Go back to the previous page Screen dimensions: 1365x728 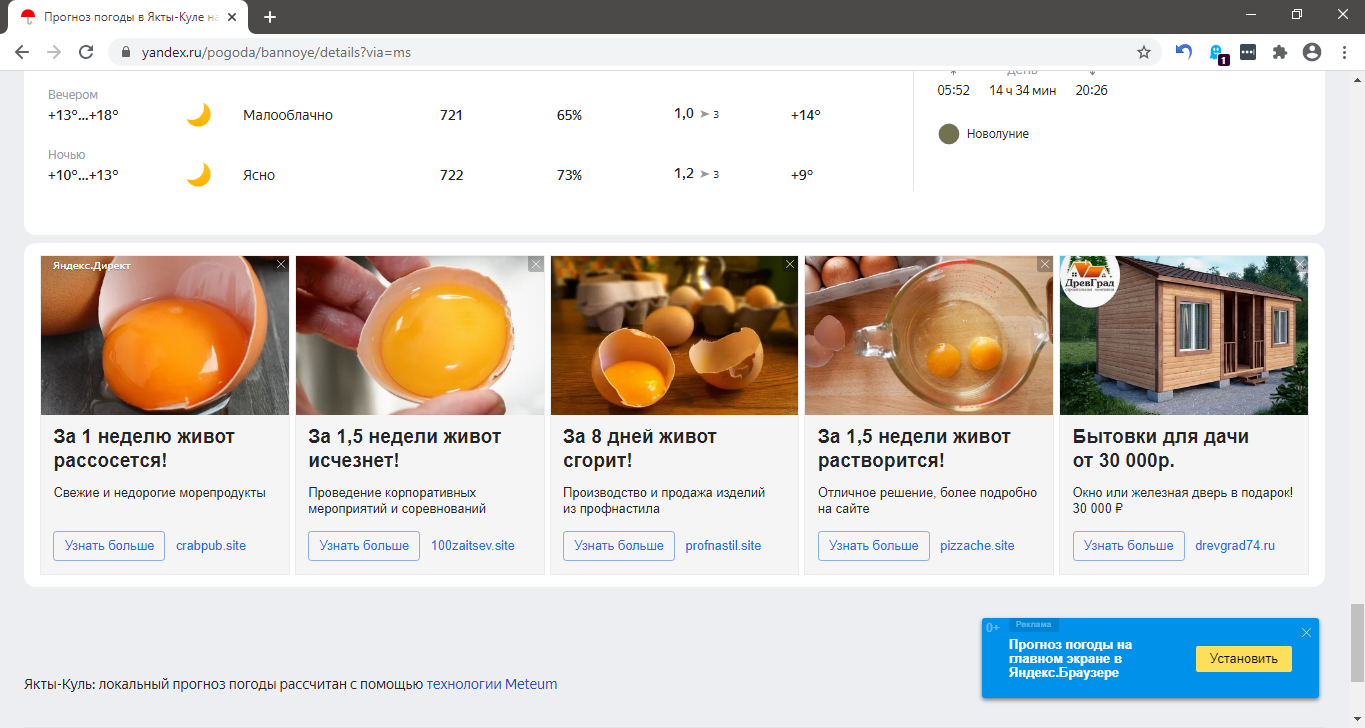pyautogui.click(x=22, y=52)
